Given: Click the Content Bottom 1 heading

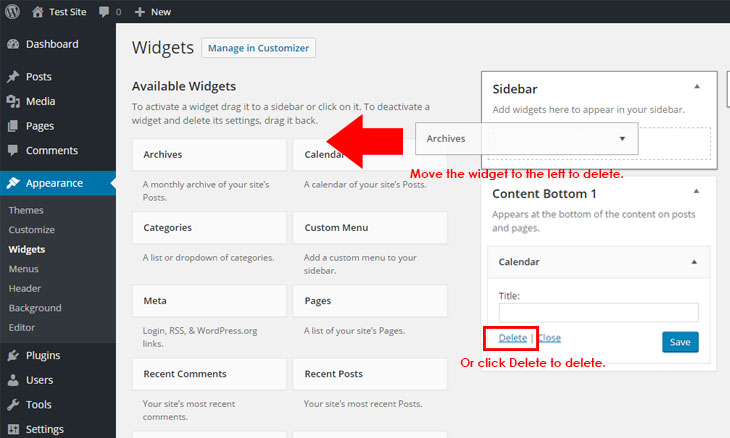Looking at the screenshot, I should pos(544,194).
